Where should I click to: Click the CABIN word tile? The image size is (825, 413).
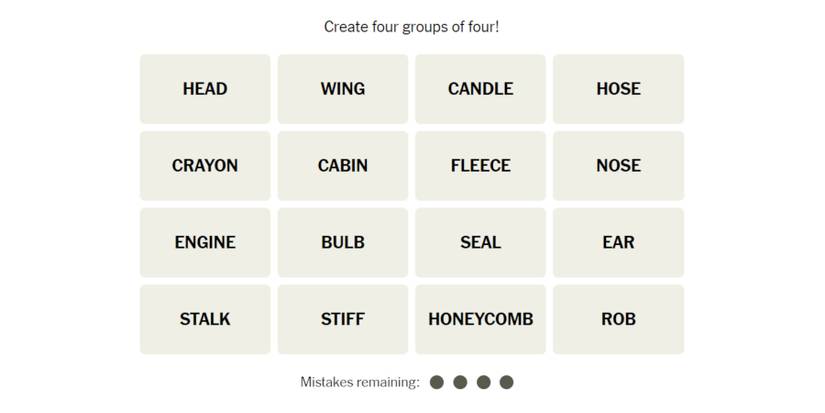click(343, 166)
